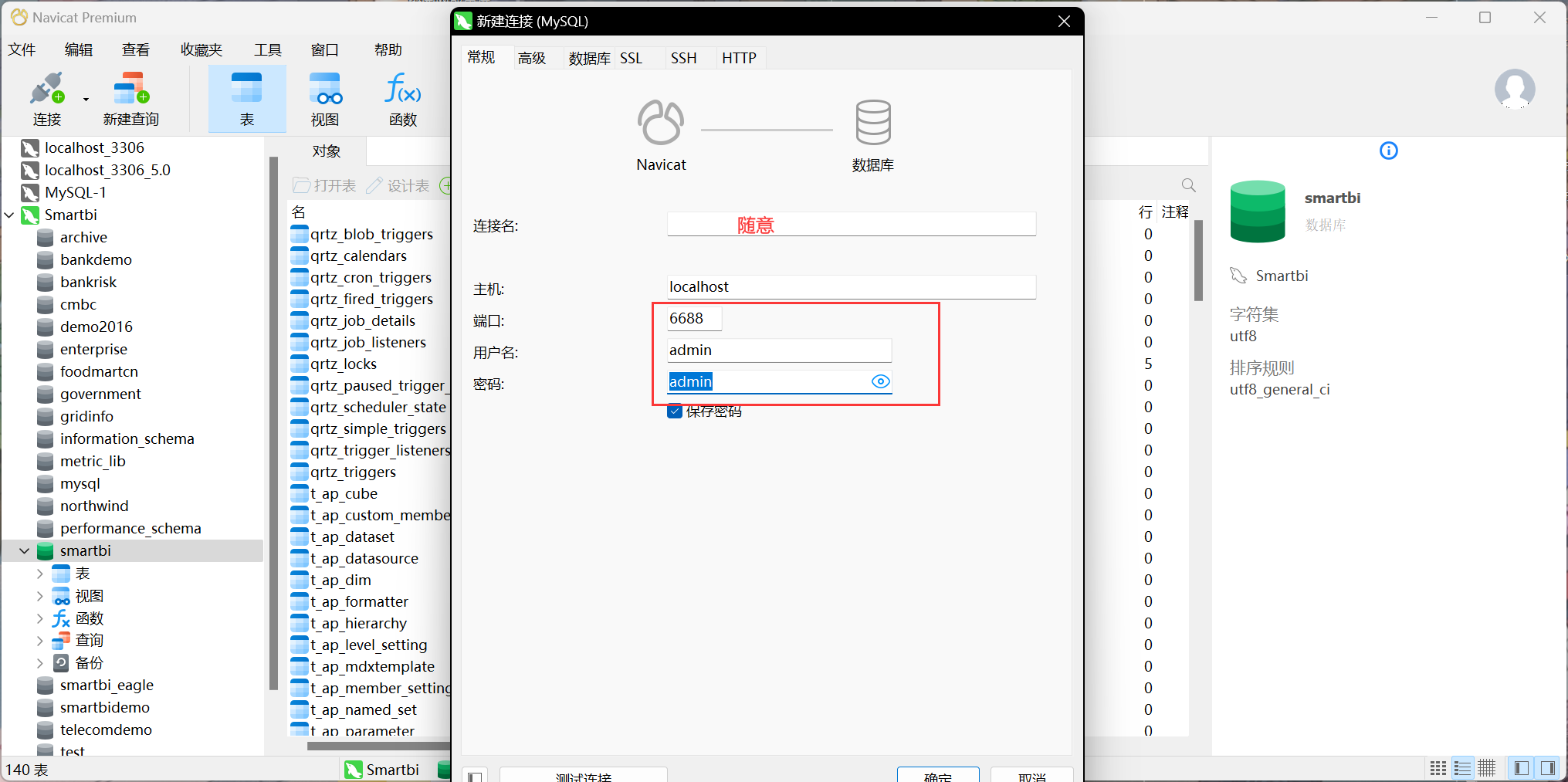This screenshot has width=1568, height=782.
Task: Select the 函数 f(x) button in the main toolbar
Action: click(403, 99)
